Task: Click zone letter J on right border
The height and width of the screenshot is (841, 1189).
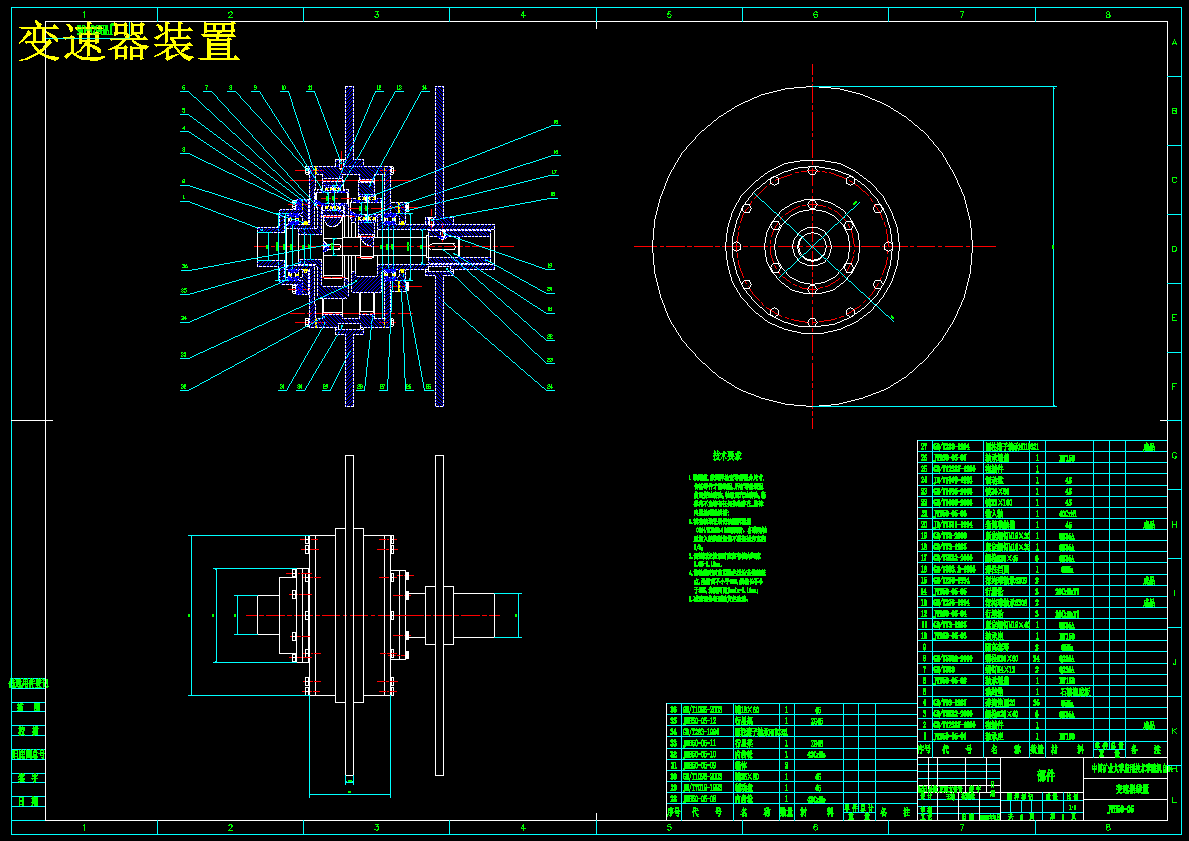Action: (x=1175, y=662)
